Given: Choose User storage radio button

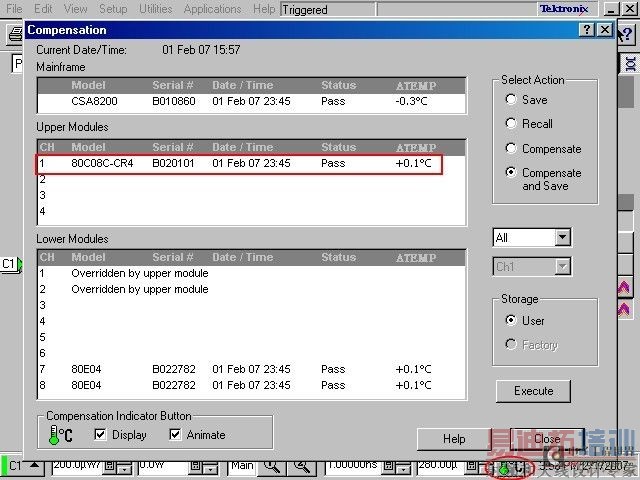Looking at the screenshot, I should coord(511,320).
